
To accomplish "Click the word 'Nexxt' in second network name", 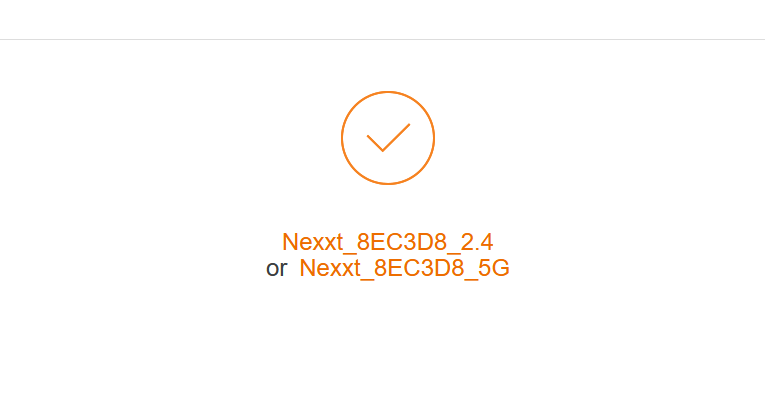I will pos(330,268).
